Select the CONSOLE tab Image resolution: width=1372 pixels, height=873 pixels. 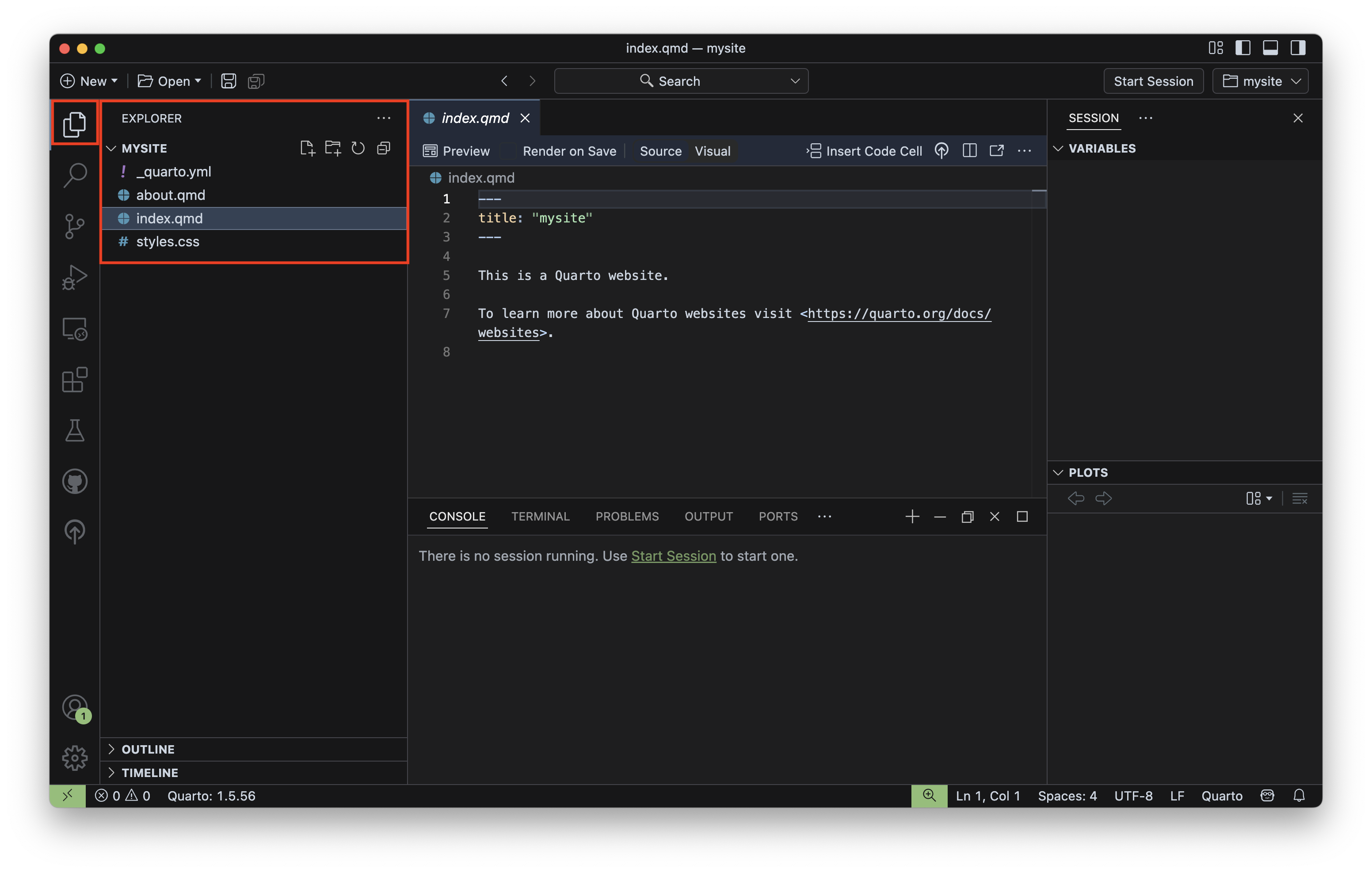click(457, 517)
